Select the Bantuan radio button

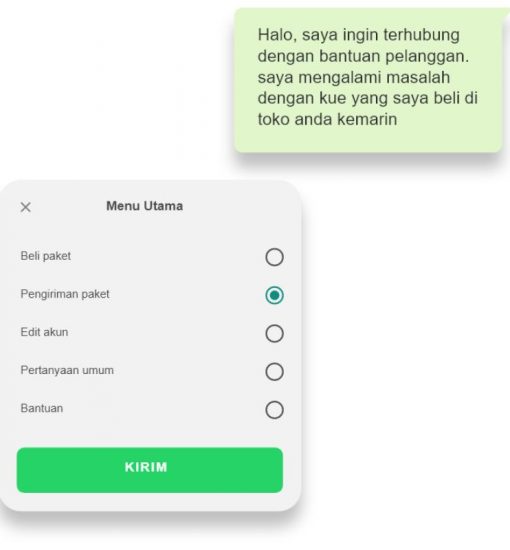274,410
